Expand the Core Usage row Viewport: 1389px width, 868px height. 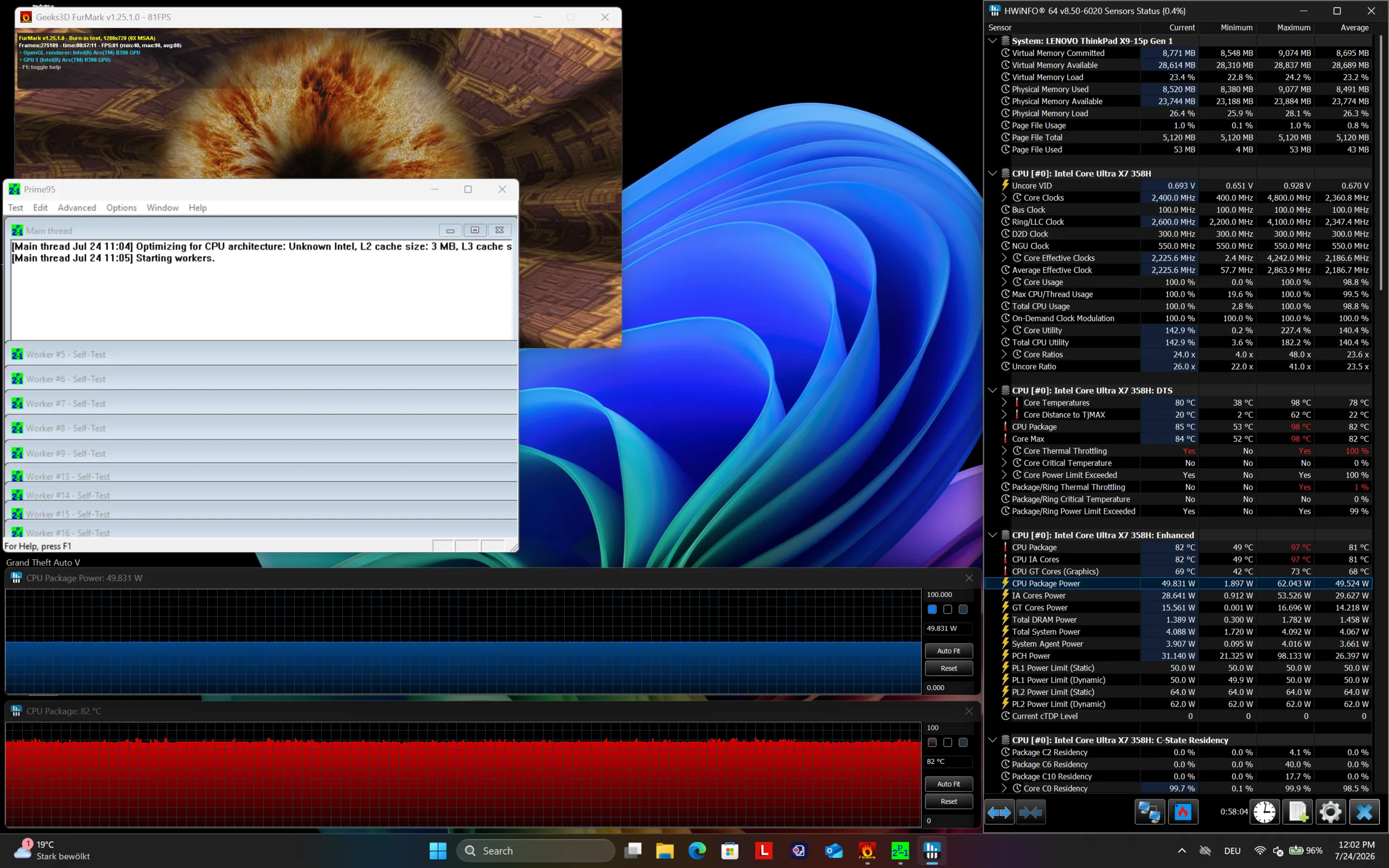[x=1004, y=282]
